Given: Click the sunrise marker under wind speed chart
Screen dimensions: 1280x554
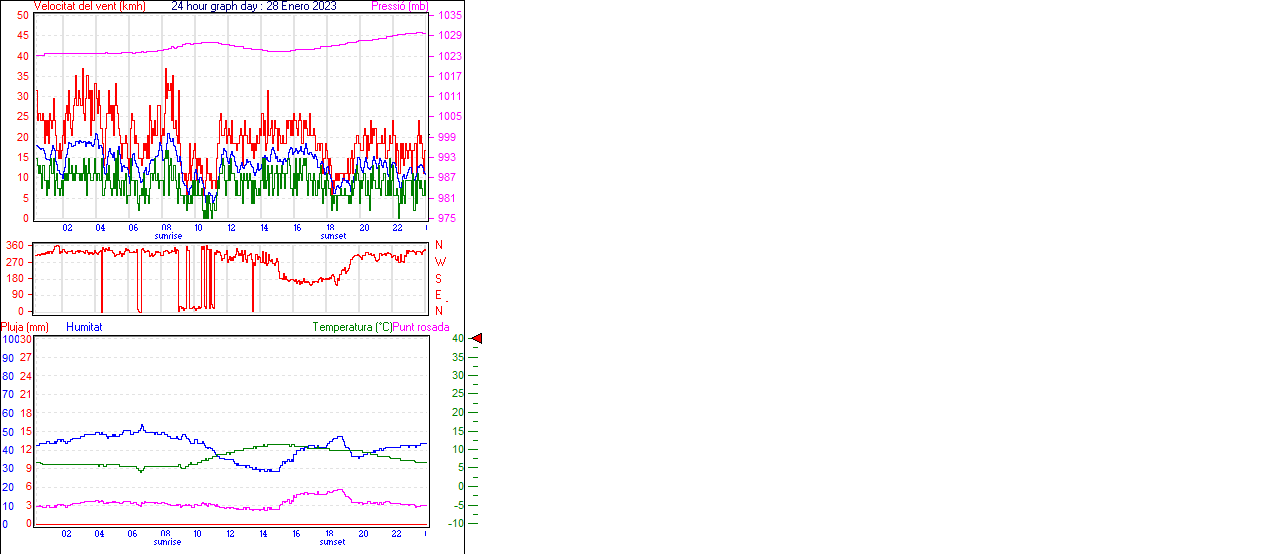Looking at the screenshot, I should pos(168,236).
